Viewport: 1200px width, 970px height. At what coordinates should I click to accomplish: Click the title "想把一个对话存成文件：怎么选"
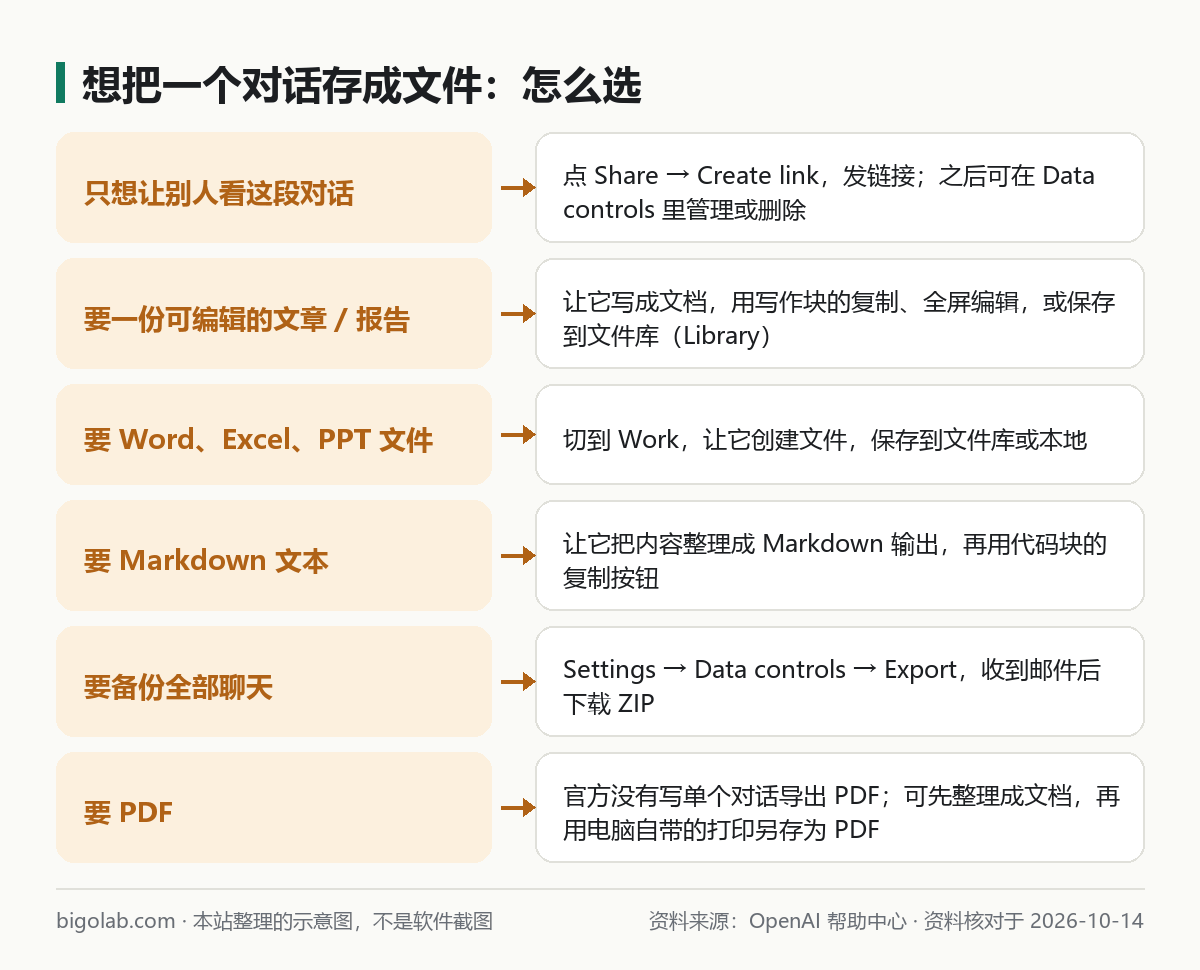[x=361, y=86]
